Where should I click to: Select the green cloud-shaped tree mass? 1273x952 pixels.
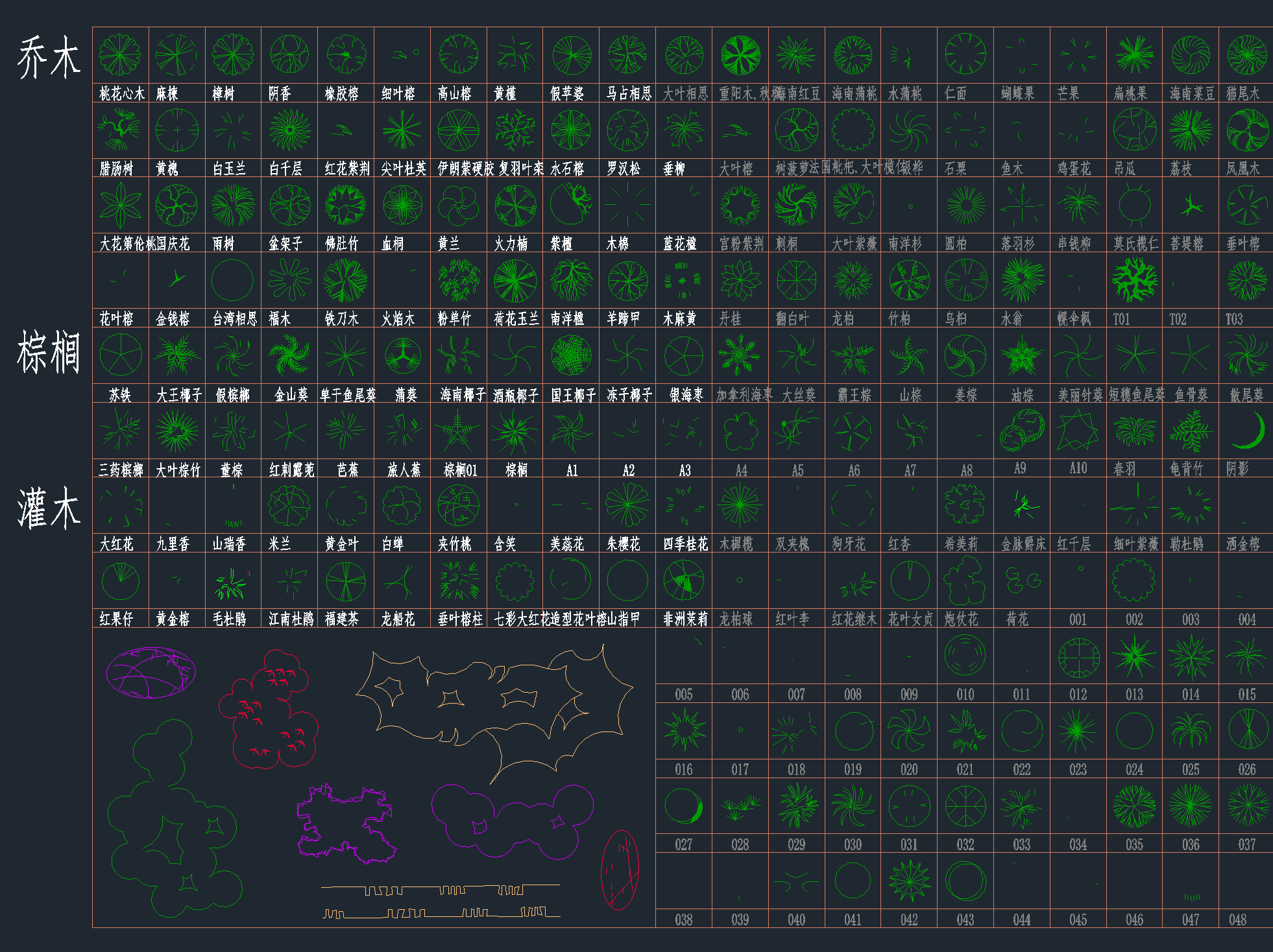(175, 818)
